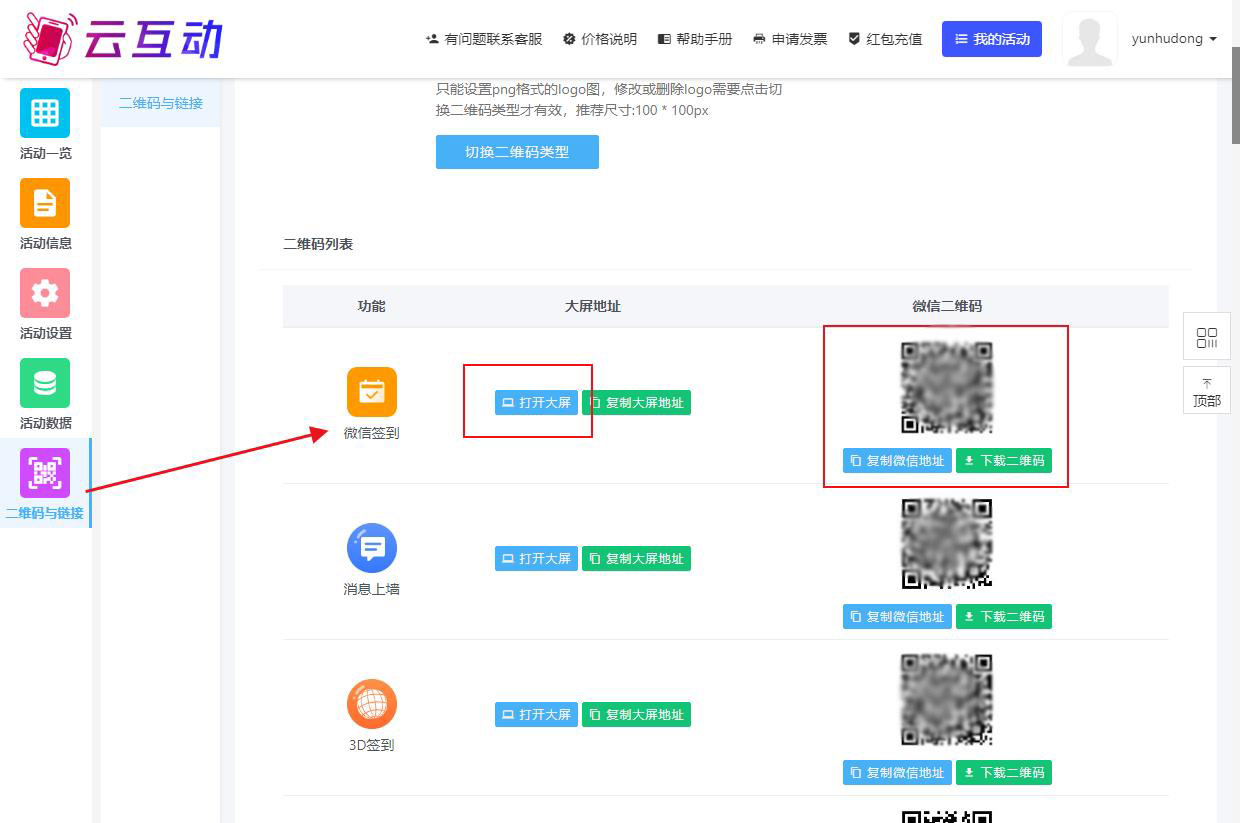Click the 微信签到 QR code image
Viewport: 1240px width, 823px height.
coord(947,388)
